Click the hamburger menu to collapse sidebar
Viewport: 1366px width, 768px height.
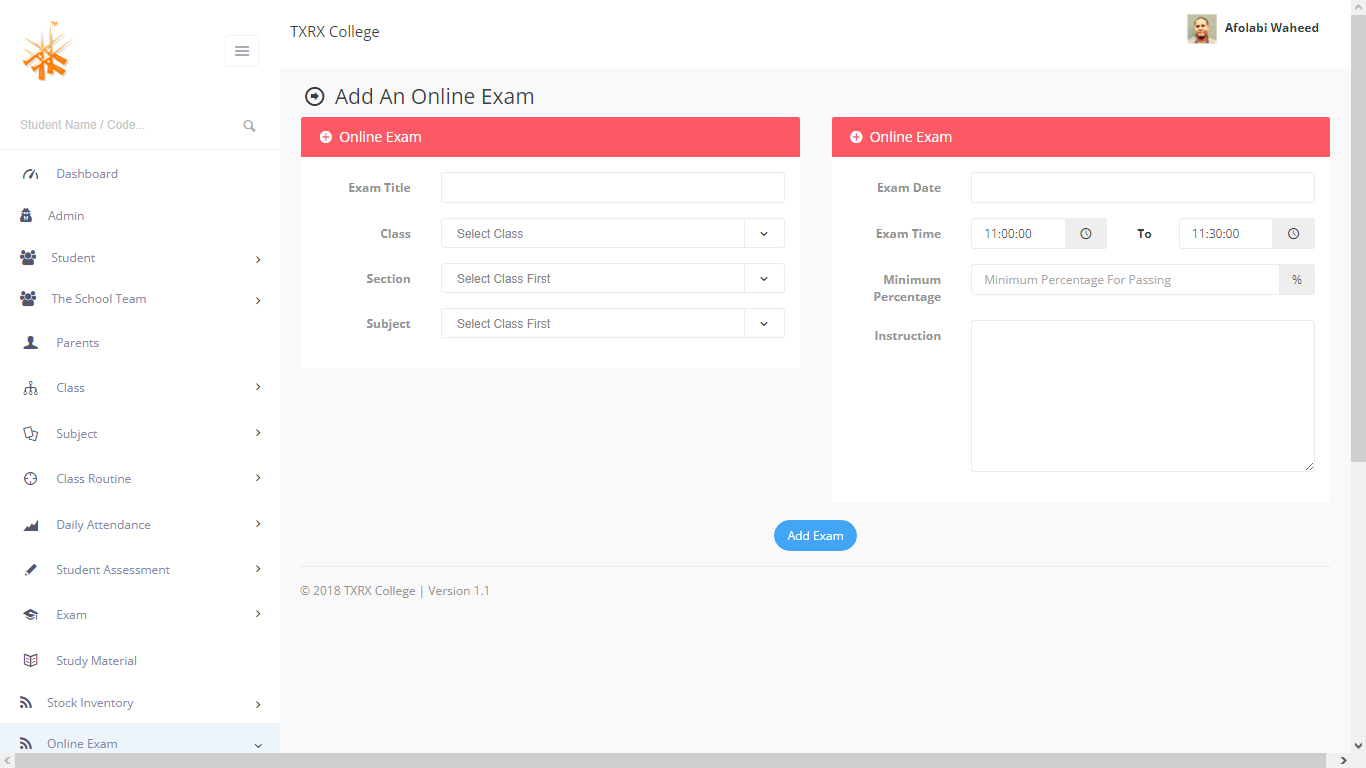(241, 50)
